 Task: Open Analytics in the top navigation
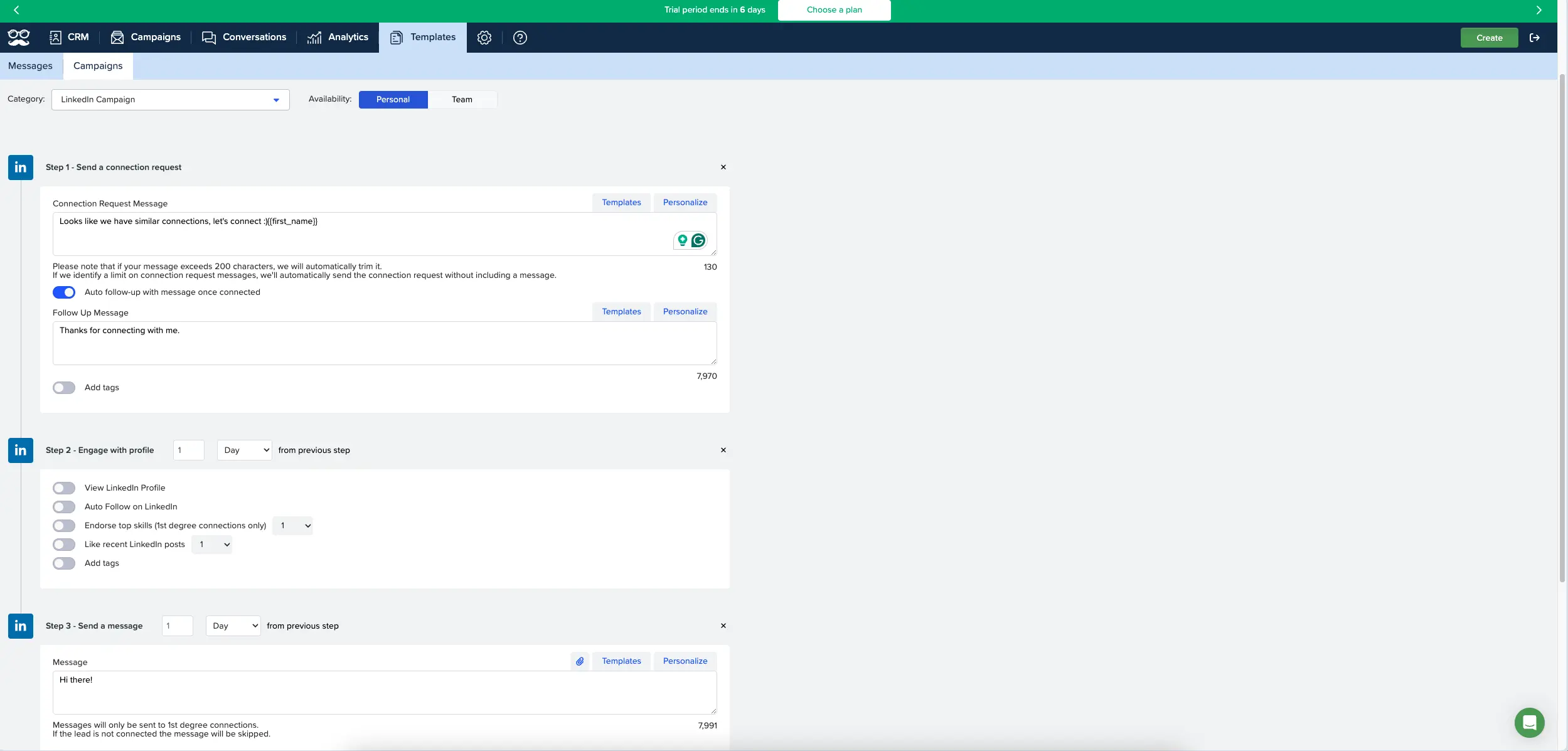pos(338,38)
